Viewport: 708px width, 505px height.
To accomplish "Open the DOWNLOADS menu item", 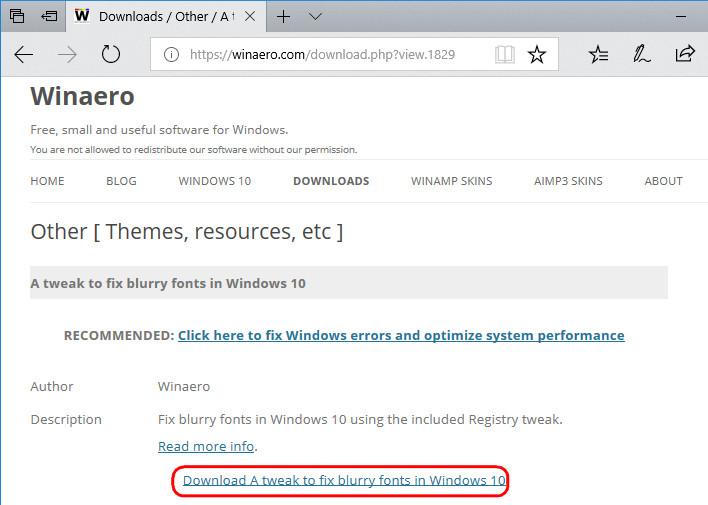I will coord(331,181).
